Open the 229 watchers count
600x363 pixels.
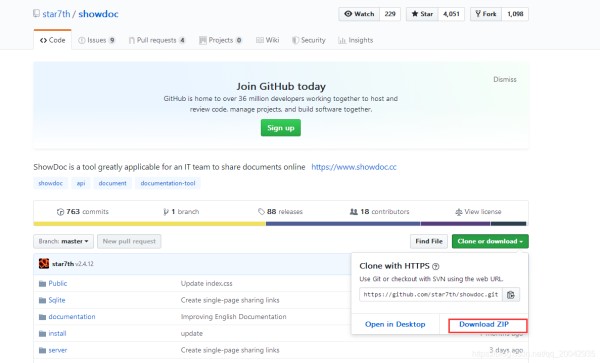(390, 14)
